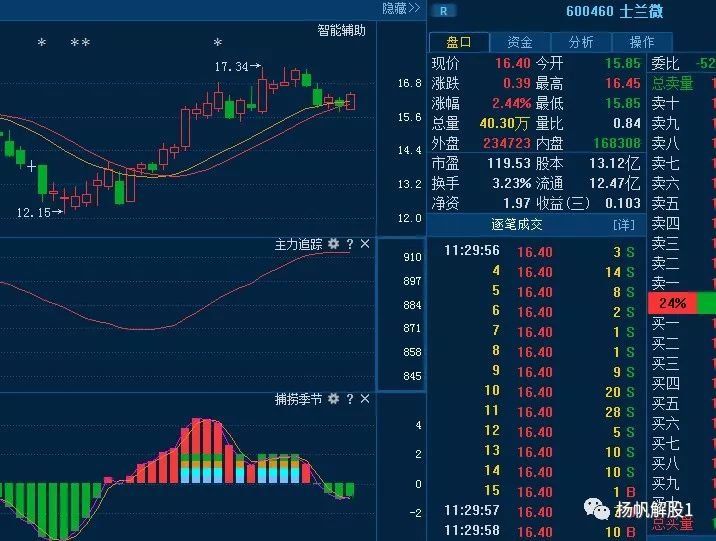This screenshot has width=716, height=541.
Task: Click 涨幅 value 2.44%
Action: [511, 103]
